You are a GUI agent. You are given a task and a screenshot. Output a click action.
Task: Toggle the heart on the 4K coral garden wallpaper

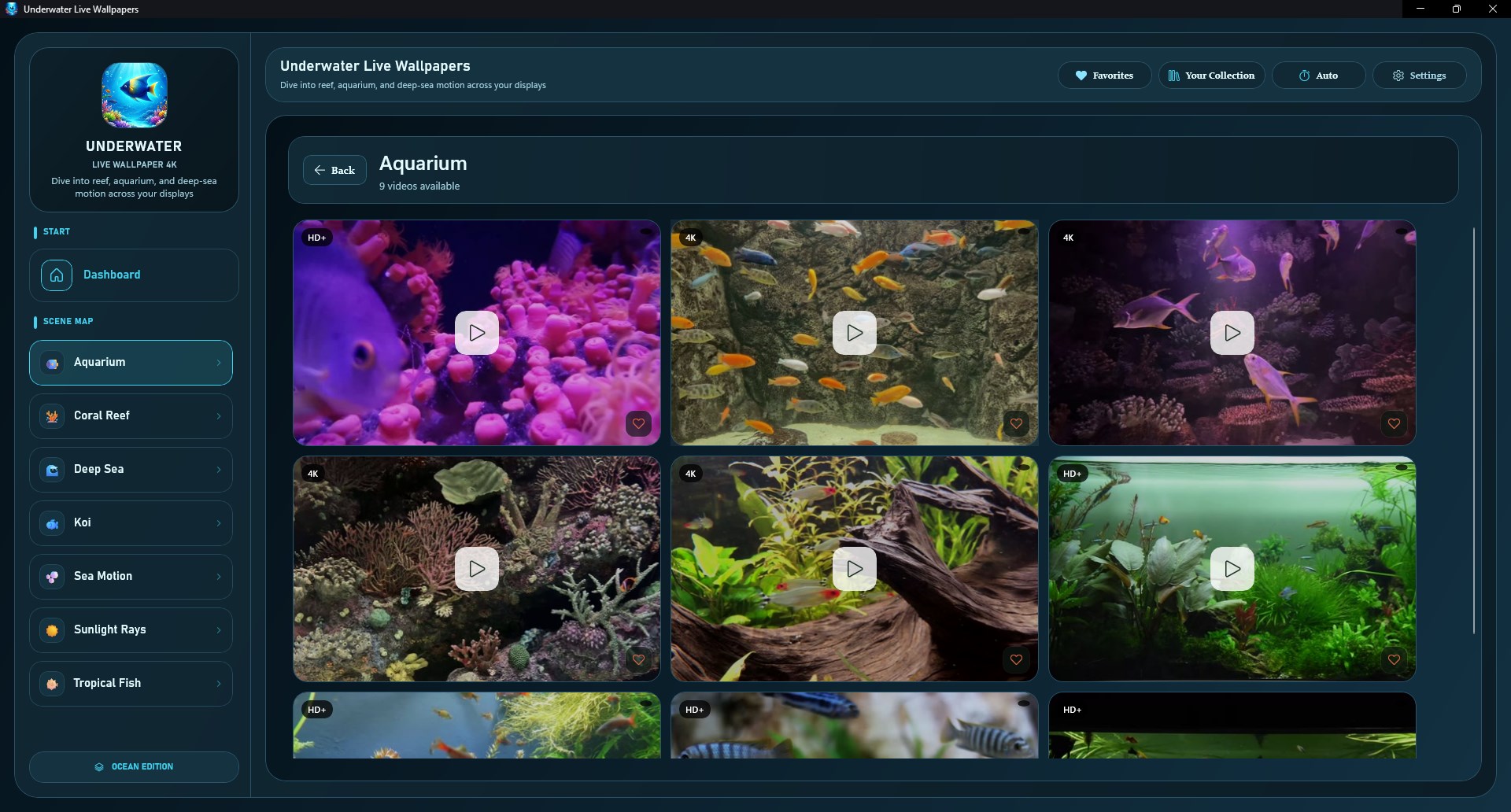tap(638, 659)
